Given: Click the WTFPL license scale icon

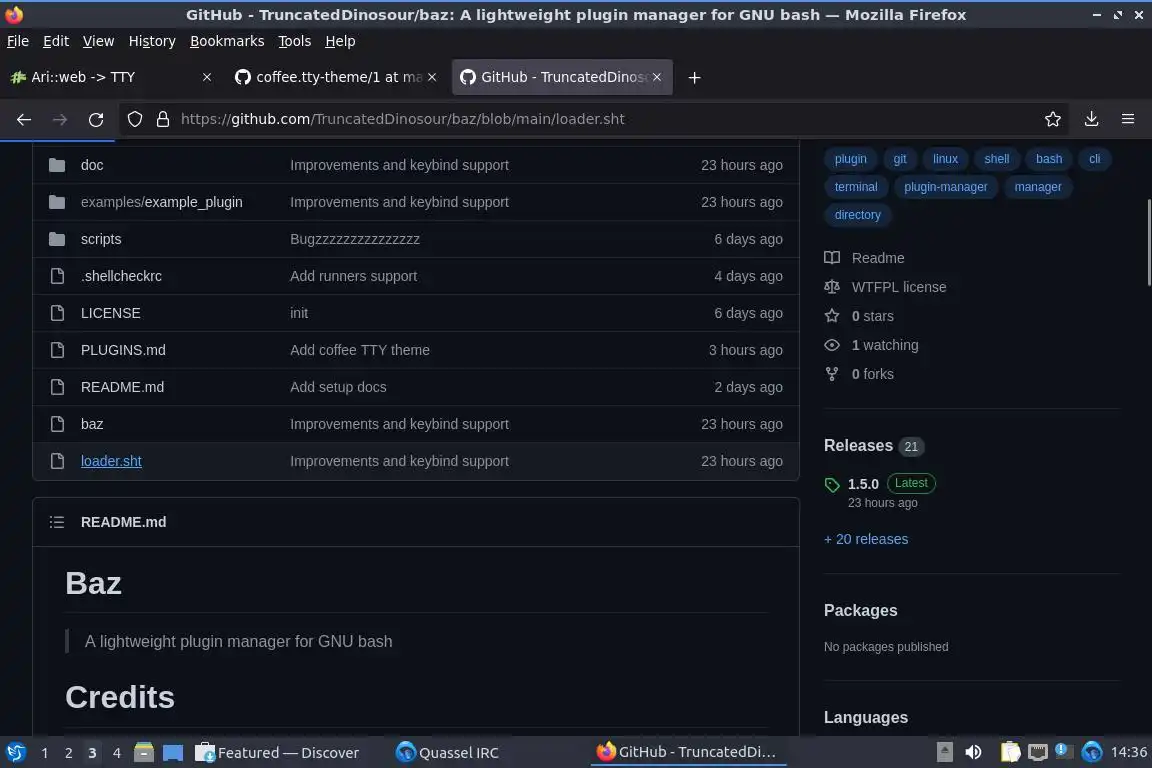Looking at the screenshot, I should tap(832, 287).
